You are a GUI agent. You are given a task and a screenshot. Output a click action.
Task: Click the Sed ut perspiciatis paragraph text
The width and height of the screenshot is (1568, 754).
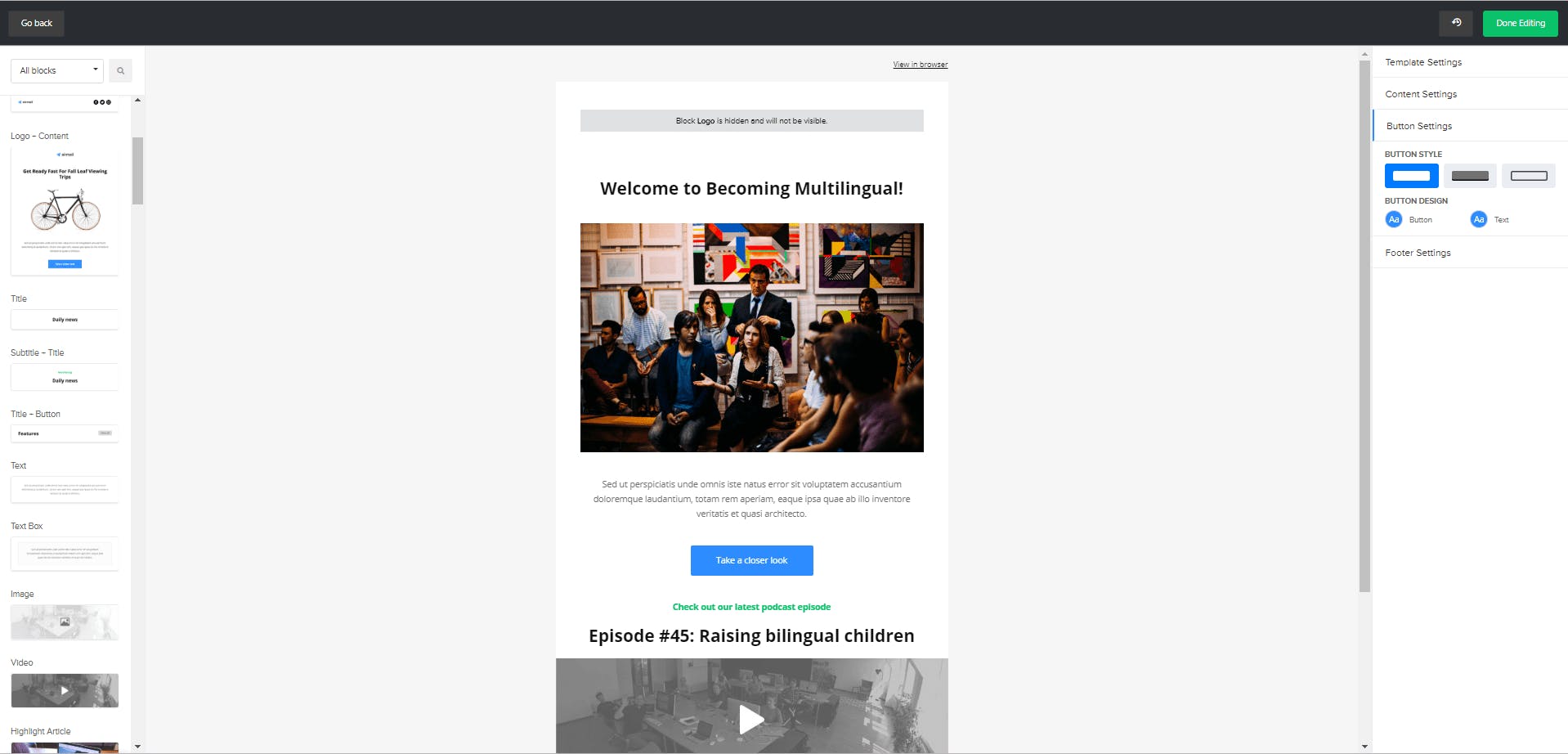click(x=751, y=499)
